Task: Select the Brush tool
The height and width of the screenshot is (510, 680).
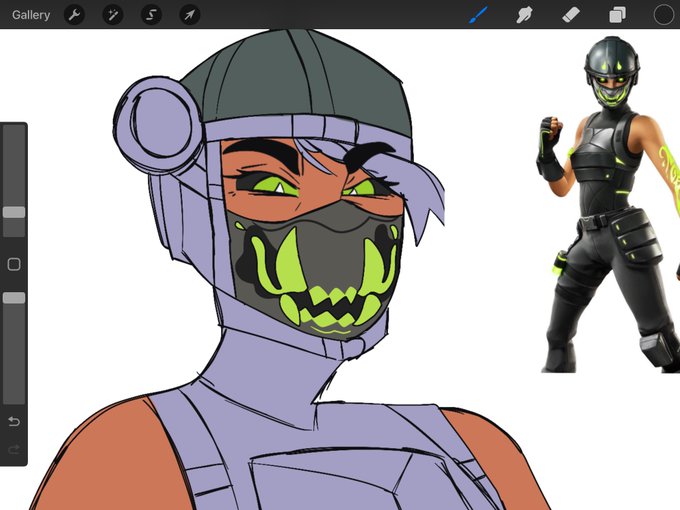Action: tap(478, 15)
